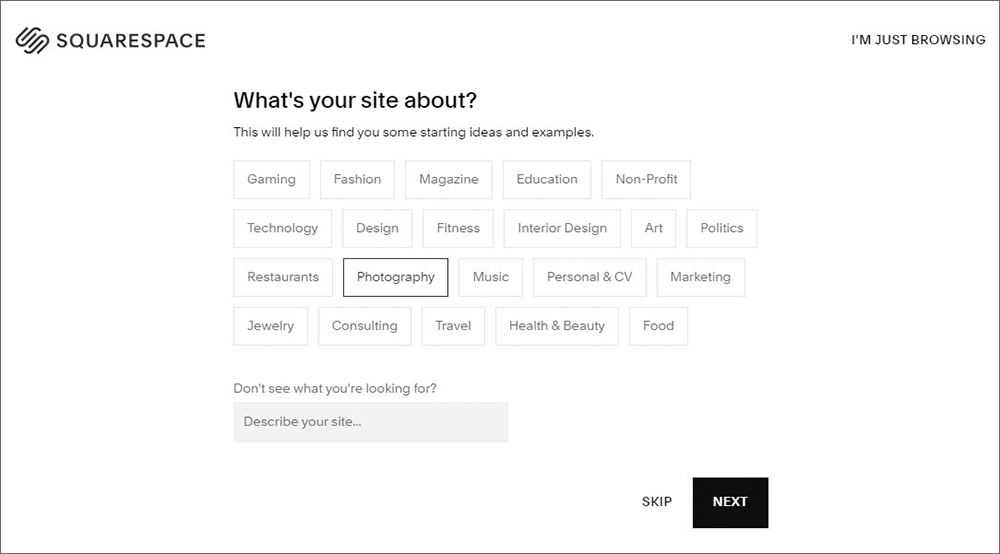
Task: Toggle the Magazine option
Action: pyautogui.click(x=448, y=179)
